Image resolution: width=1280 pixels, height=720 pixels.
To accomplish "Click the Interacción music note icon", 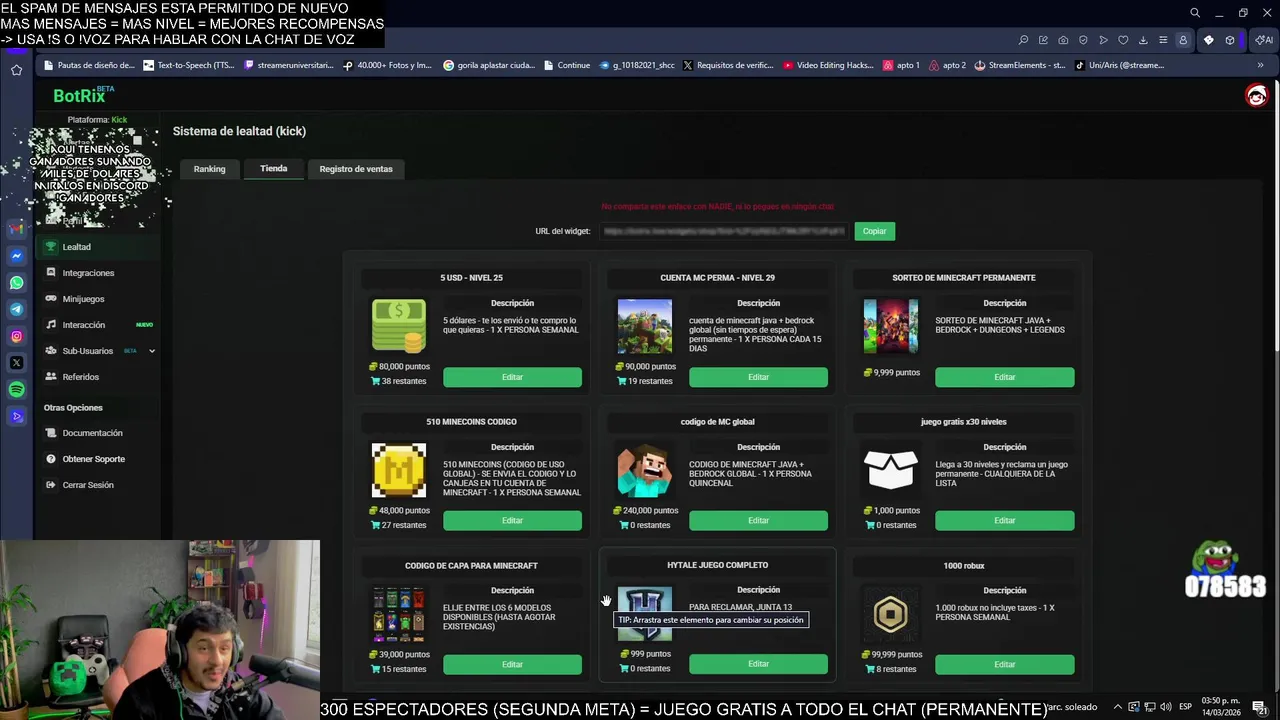I will click(x=51, y=324).
